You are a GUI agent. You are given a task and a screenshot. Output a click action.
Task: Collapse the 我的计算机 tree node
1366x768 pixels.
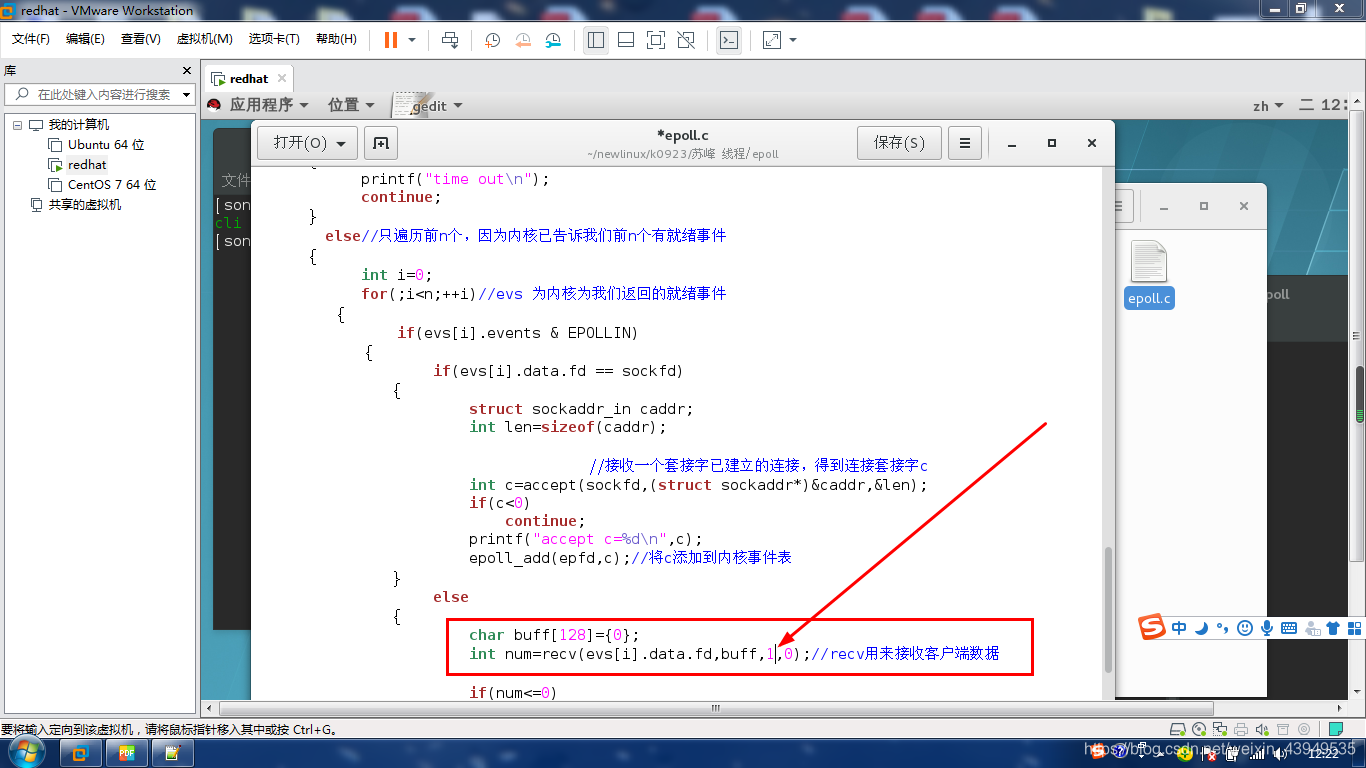(16, 125)
